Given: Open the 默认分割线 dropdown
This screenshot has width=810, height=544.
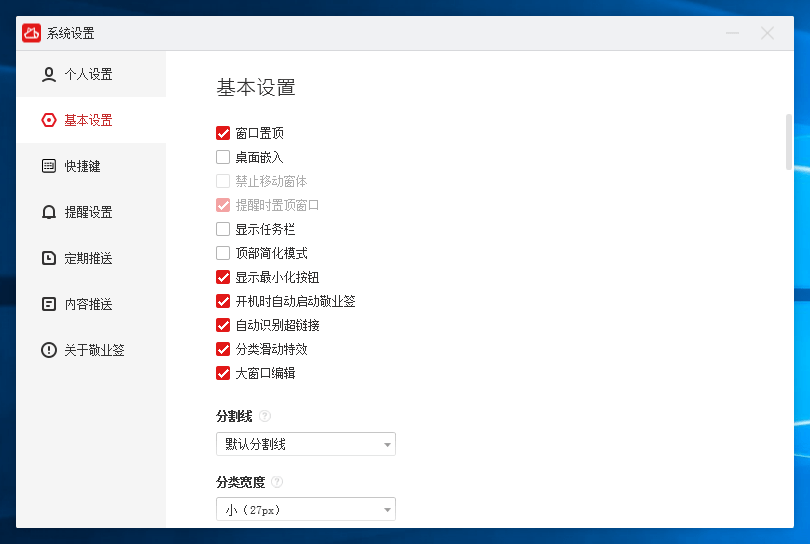Looking at the screenshot, I should [x=306, y=444].
